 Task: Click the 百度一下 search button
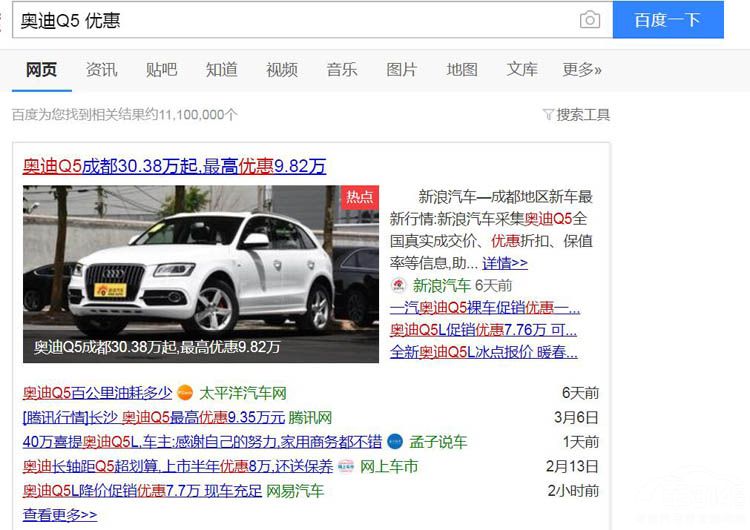[x=668, y=20]
